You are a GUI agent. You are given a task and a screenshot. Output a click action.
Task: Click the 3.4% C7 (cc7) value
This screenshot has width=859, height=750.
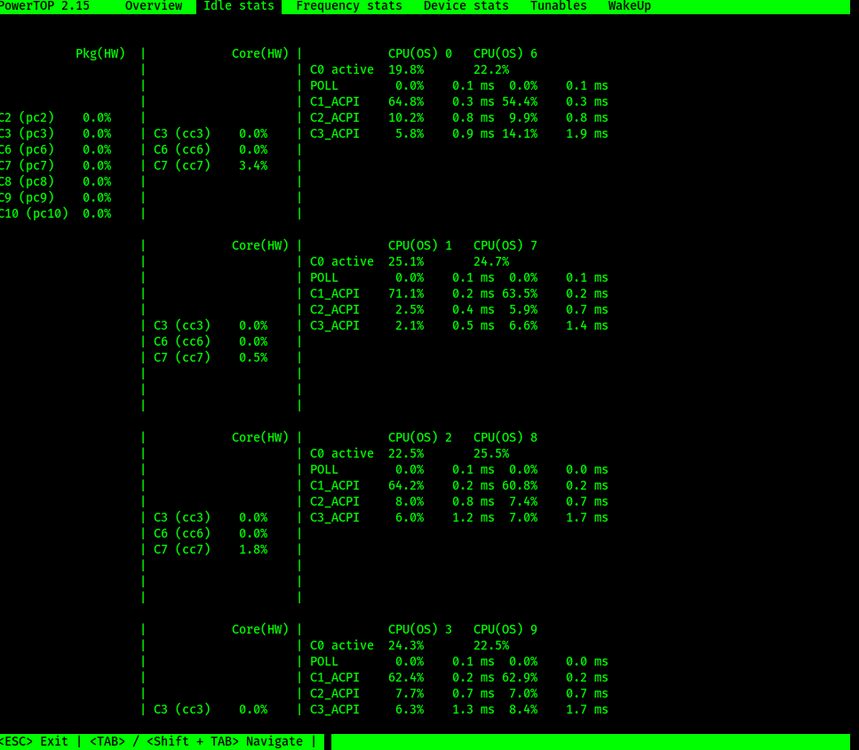click(253, 165)
